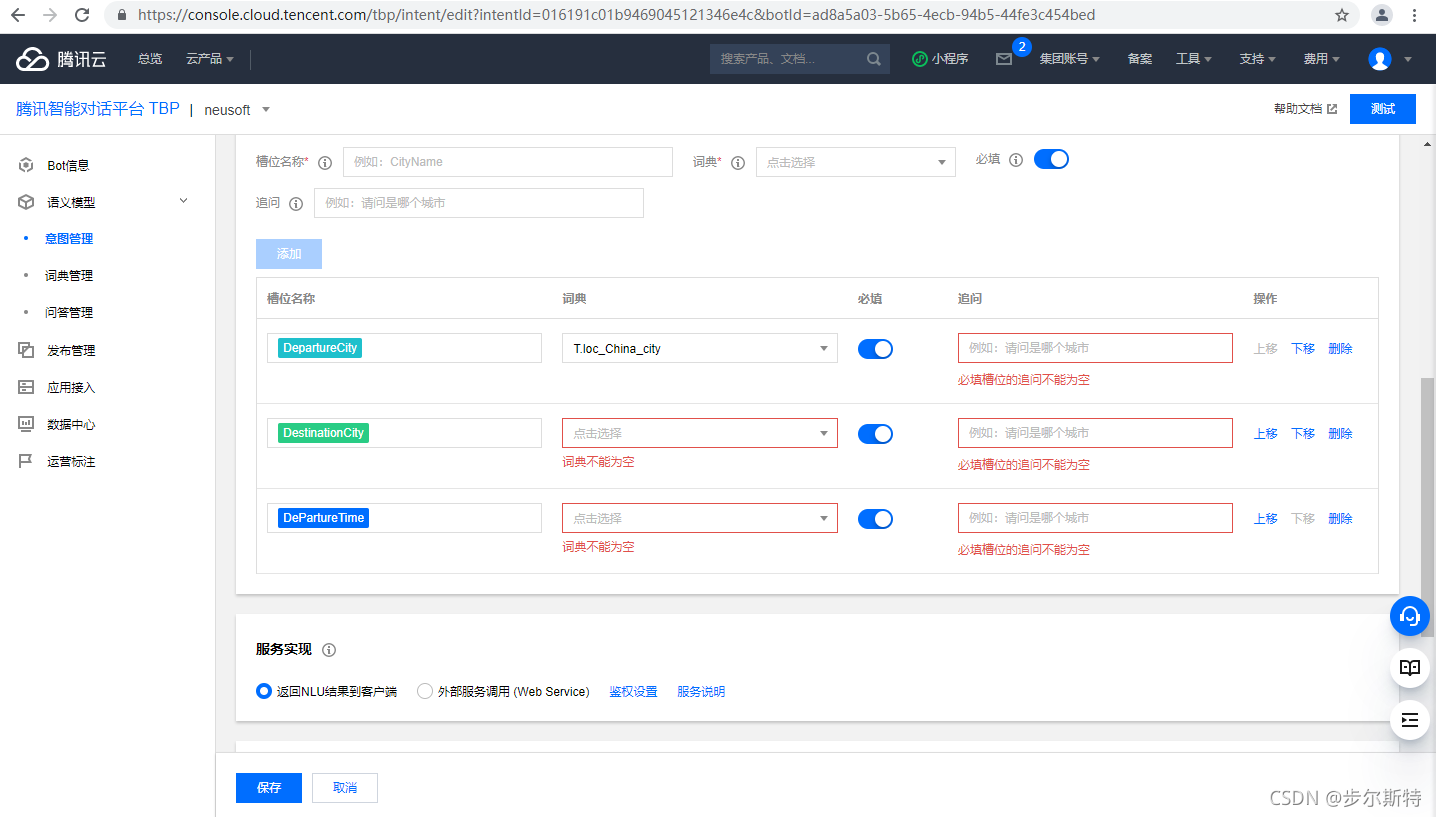The height and width of the screenshot is (817, 1436).
Task: Open dictionary dropdown for DestinationCity
Action: (x=700, y=433)
